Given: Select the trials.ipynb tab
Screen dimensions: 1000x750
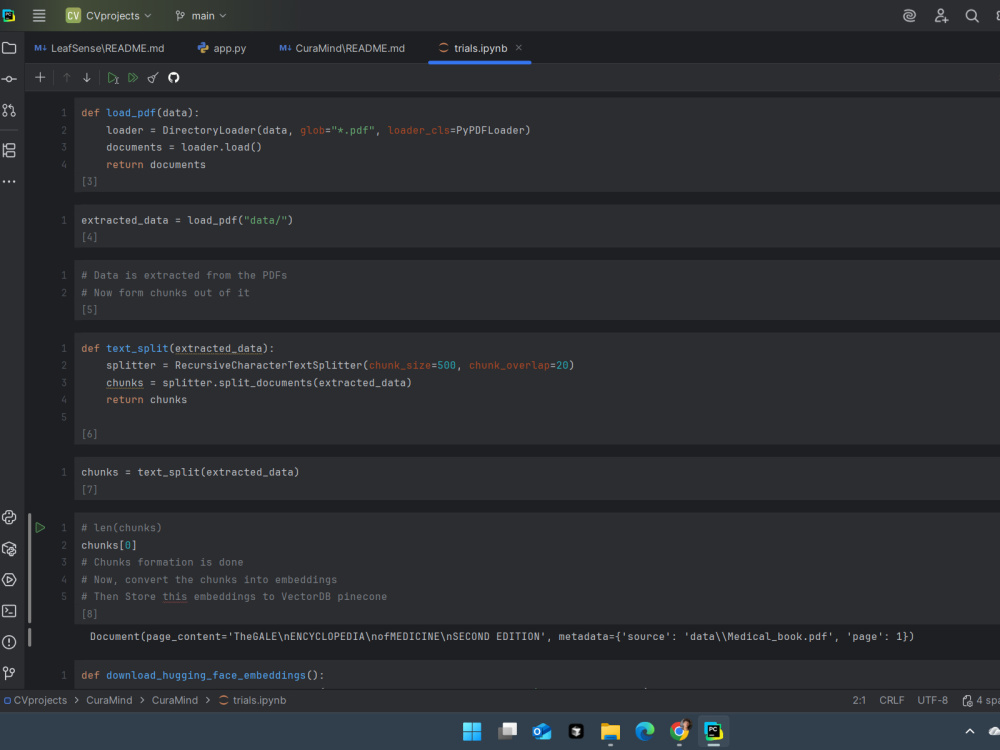Looking at the screenshot, I should tap(473, 48).
